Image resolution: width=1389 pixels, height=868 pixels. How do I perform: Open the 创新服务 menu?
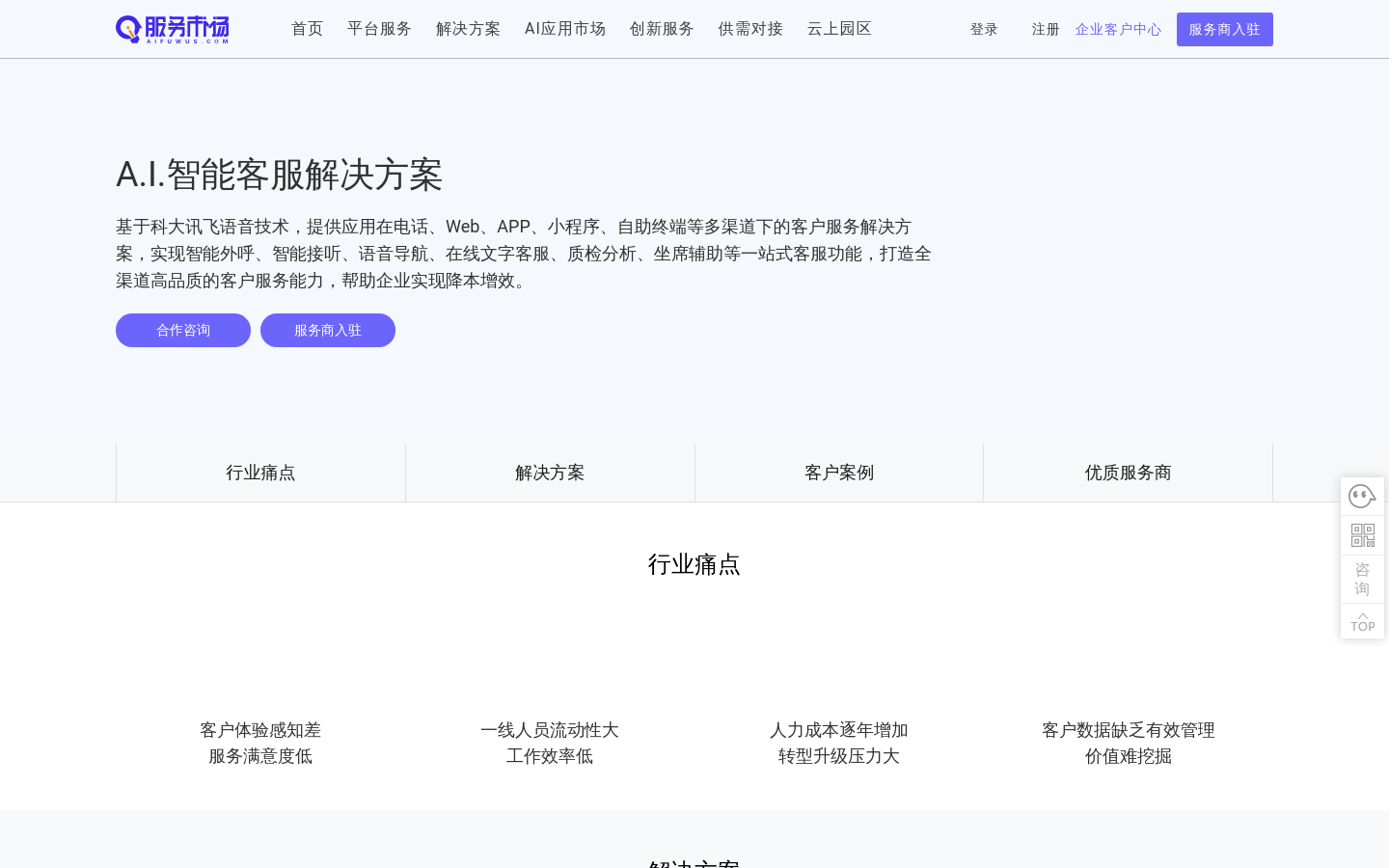(662, 29)
